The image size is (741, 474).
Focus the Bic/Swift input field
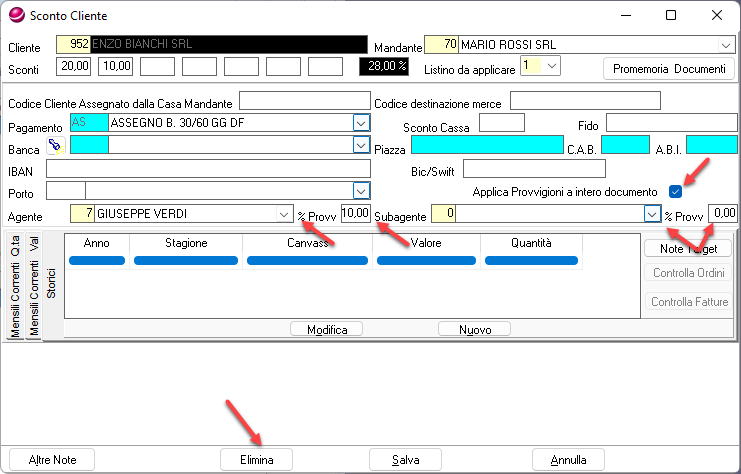(534, 168)
